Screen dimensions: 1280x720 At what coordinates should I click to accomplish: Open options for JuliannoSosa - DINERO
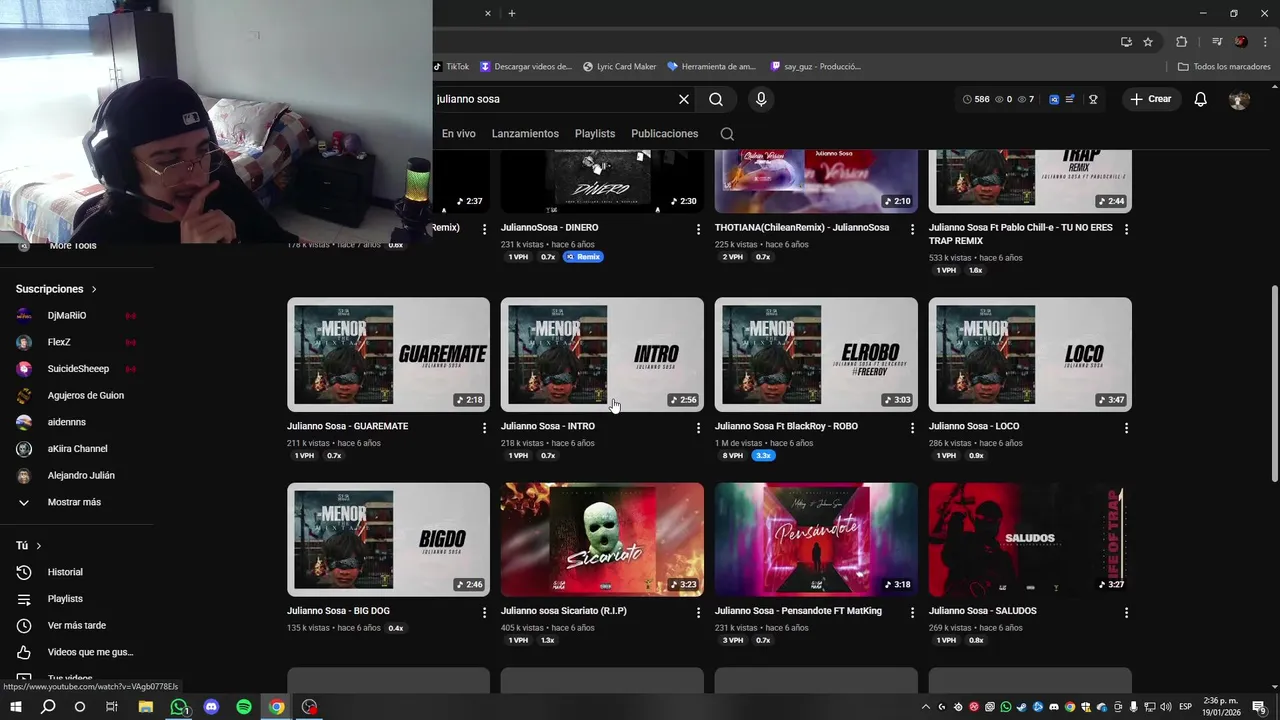[x=698, y=229]
